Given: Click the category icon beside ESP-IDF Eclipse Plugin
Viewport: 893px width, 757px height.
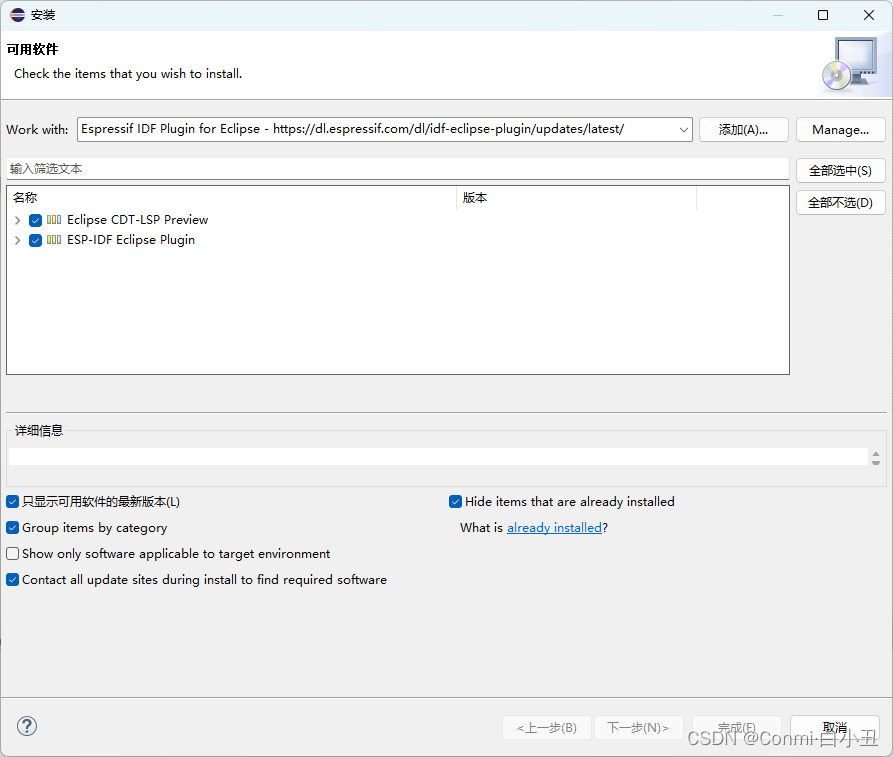Looking at the screenshot, I should (54, 240).
